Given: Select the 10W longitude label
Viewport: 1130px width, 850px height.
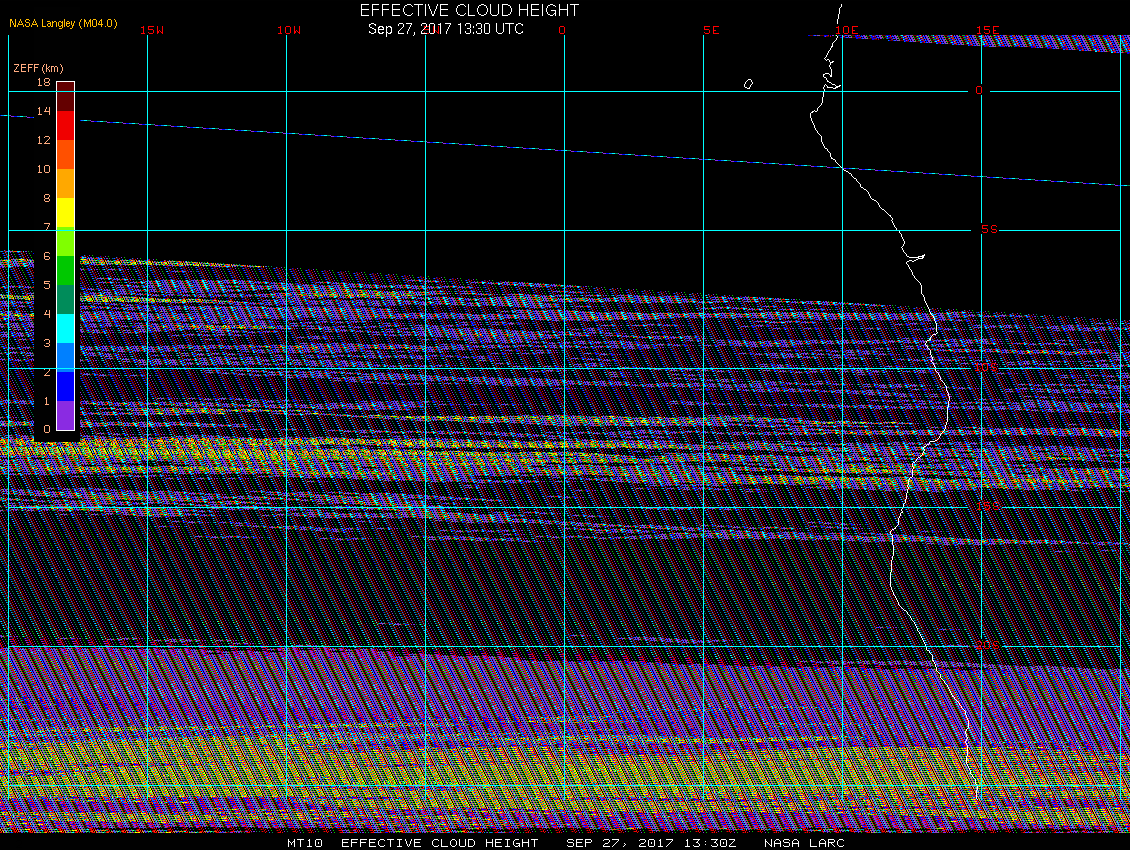Looking at the screenshot, I should [289, 30].
